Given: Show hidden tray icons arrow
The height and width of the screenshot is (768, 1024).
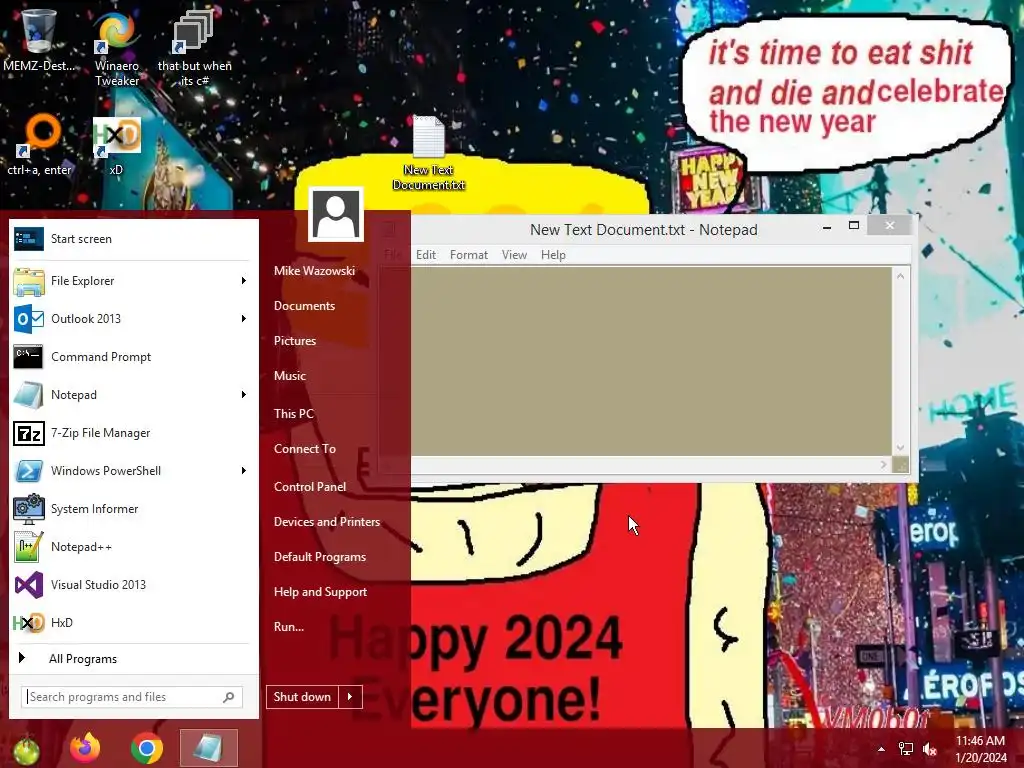Looking at the screenshot, I should tap(881, 749).
